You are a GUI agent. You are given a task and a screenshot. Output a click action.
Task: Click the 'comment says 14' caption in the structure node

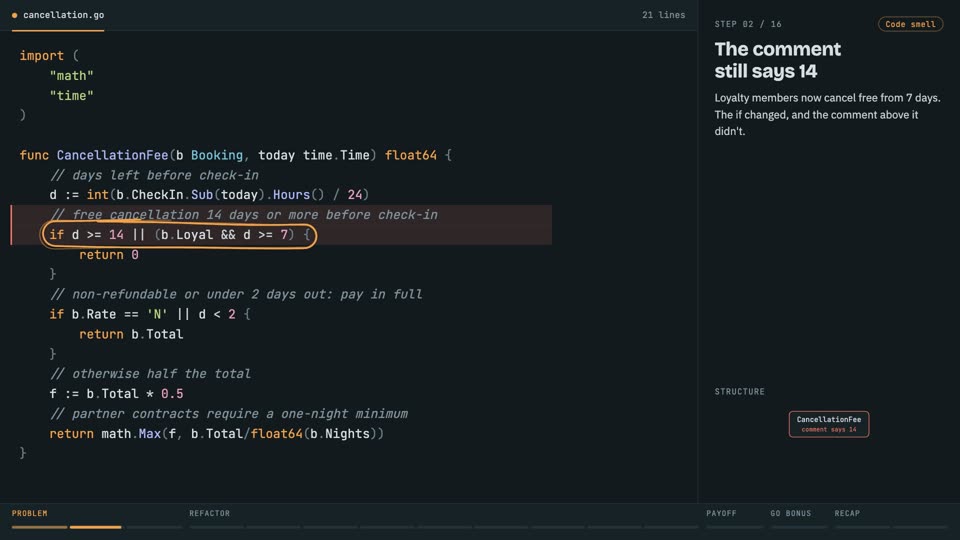point(828,430)
